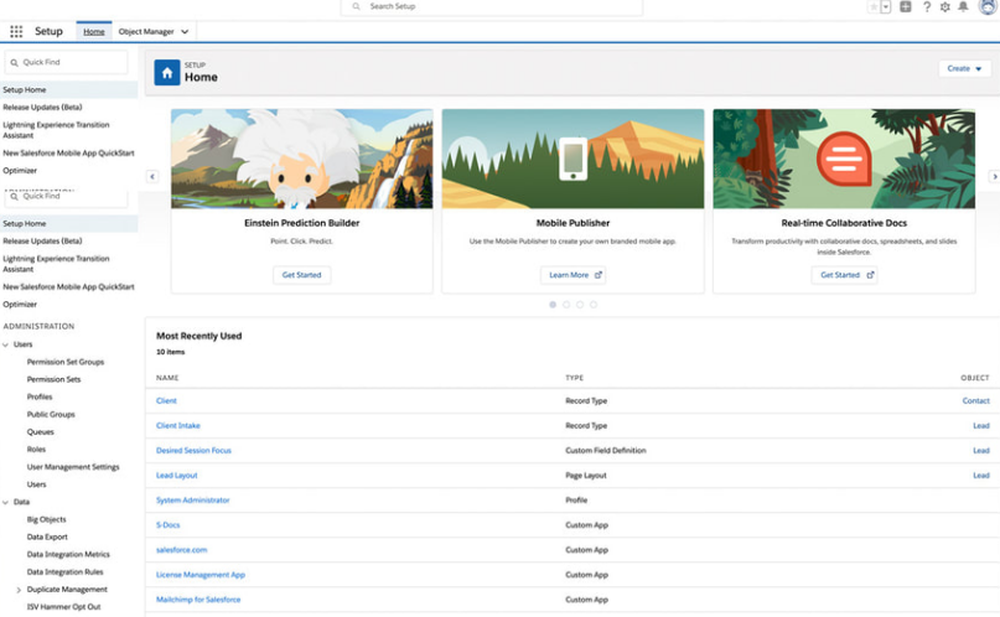Collapse the Data section chevron in sidebar
The height and width of the screenshot is (617, 1000).
(6, 502)
